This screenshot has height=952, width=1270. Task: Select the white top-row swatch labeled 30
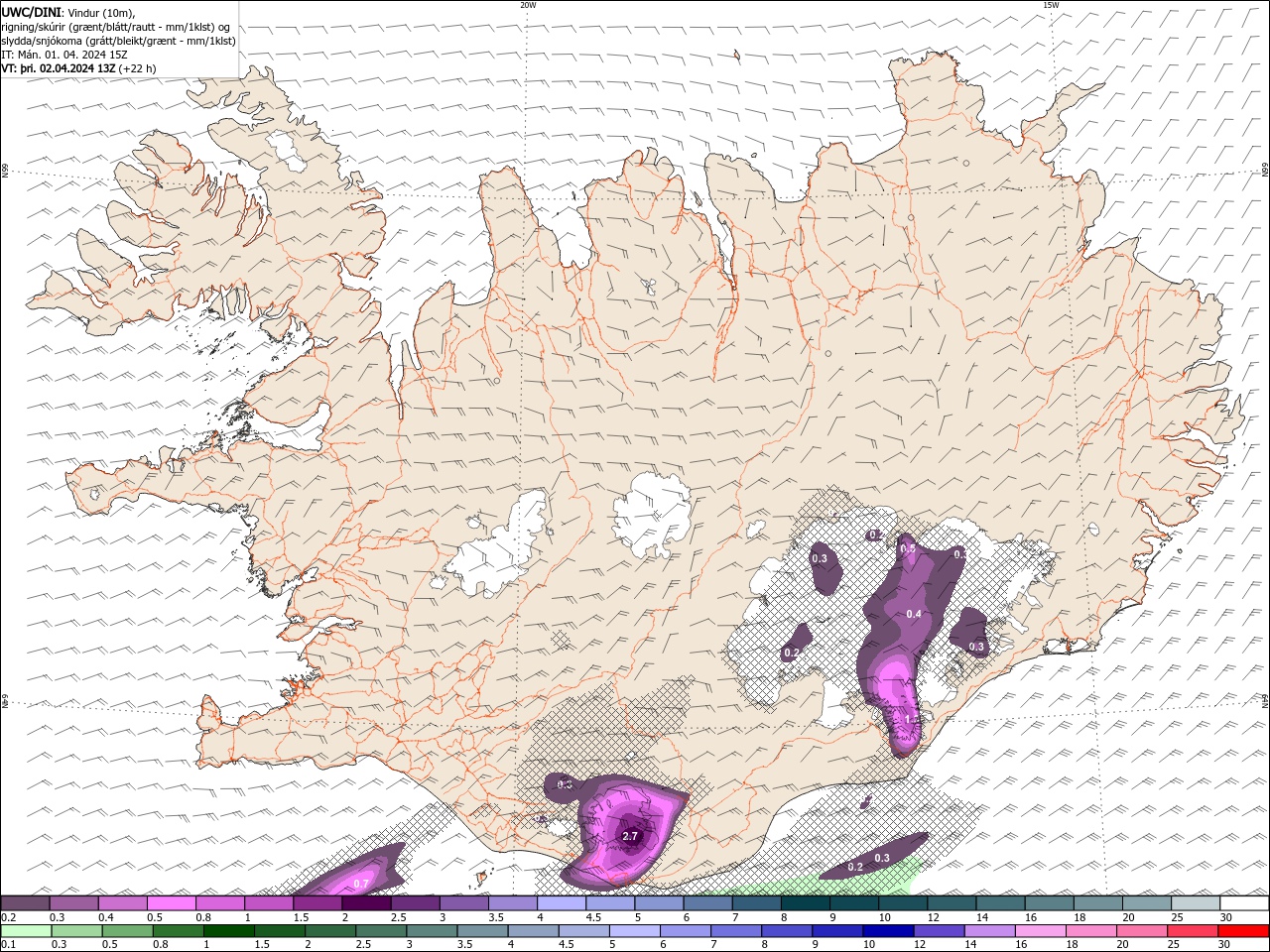[1244, 903]
